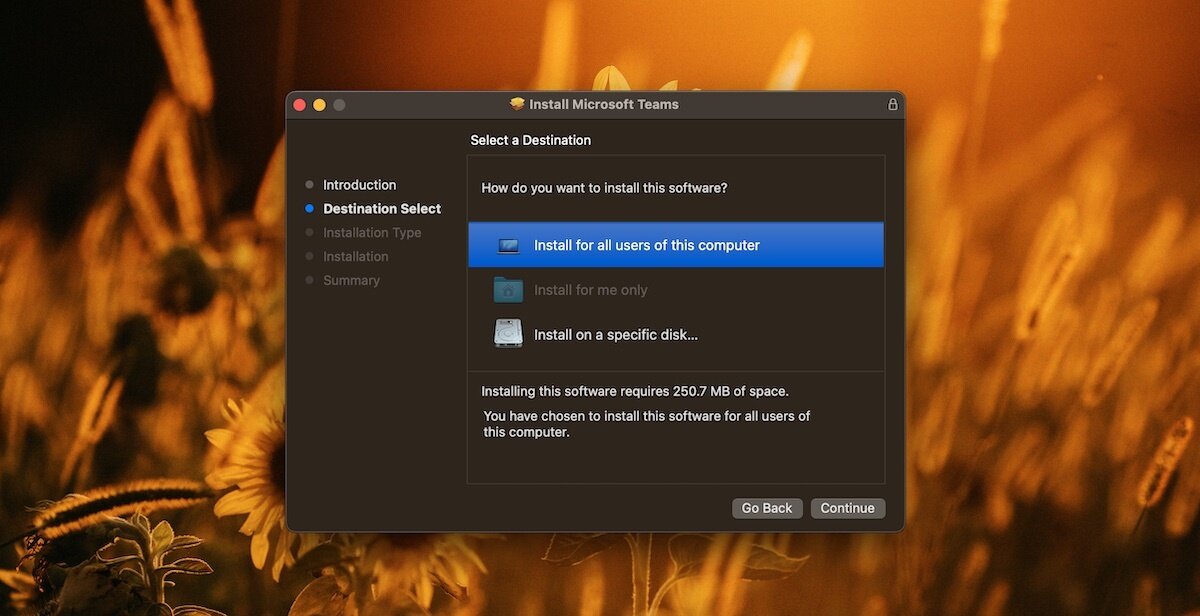Pick "Install on a specific disk..." option
Image resolution: width=1200 pixels, height=616 pixels.
pyautogui.click(x=615, y=335)
